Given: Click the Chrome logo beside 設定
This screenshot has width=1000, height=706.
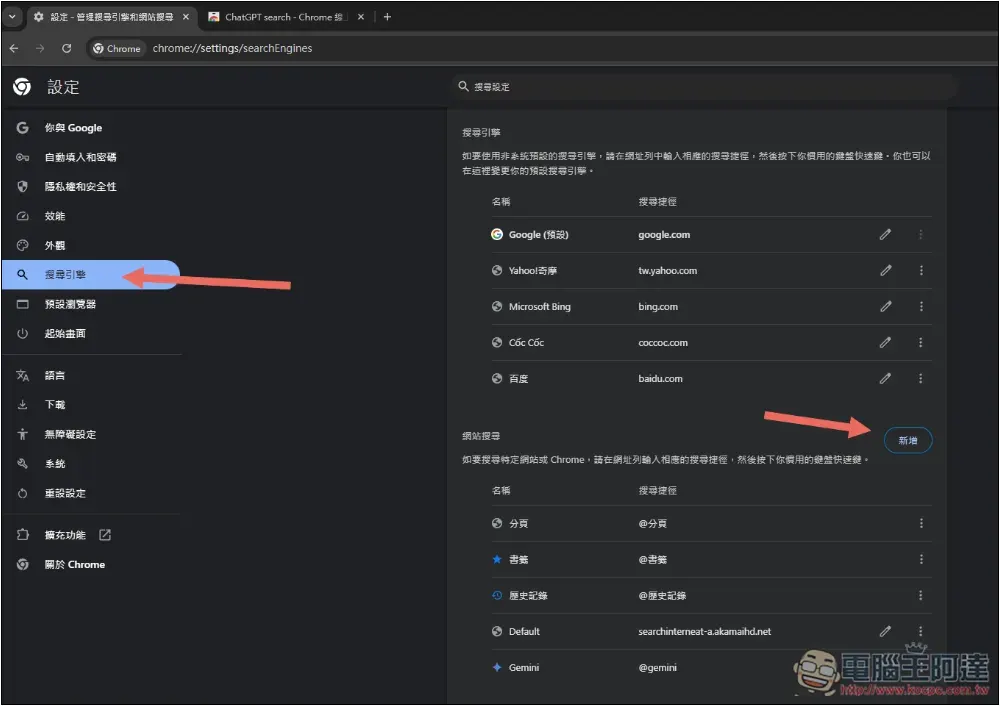Looking at the screenshot, I should 22,87.
